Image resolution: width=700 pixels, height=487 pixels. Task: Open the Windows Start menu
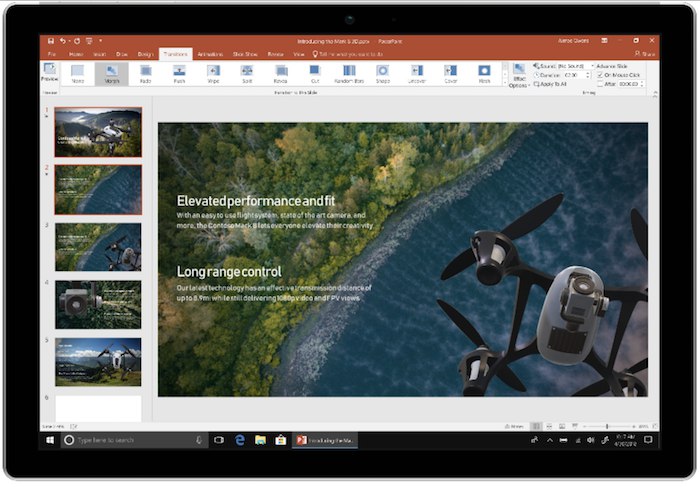(x=50, y=440)
